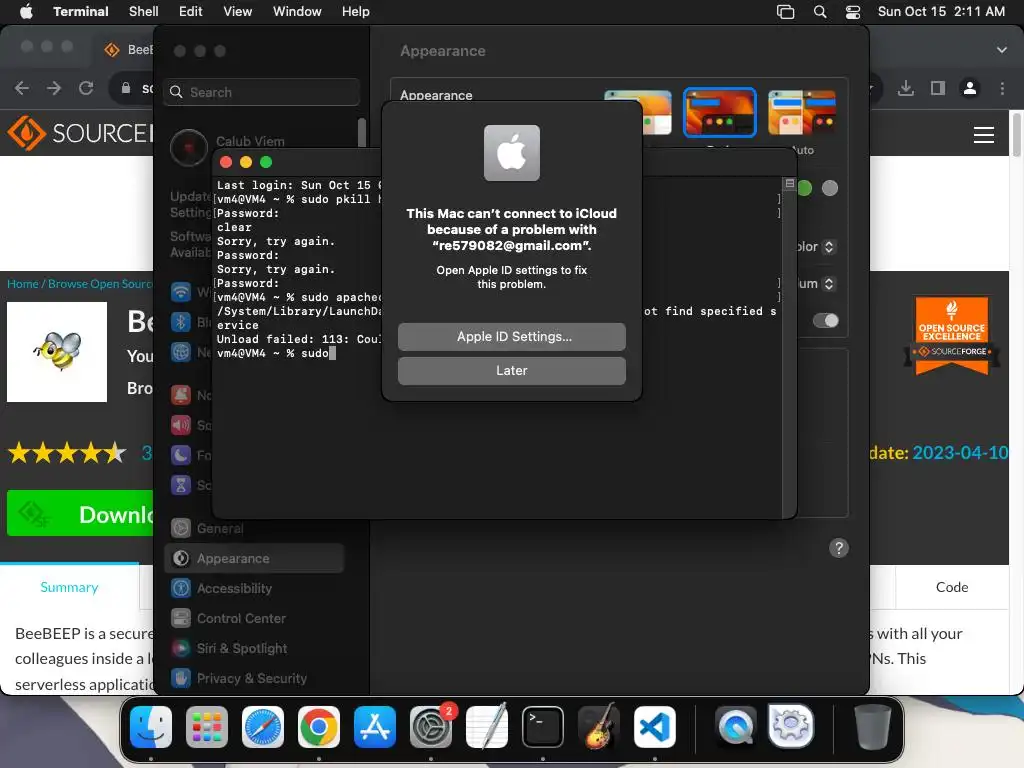Open the Apple menu

tap(26, 11)
